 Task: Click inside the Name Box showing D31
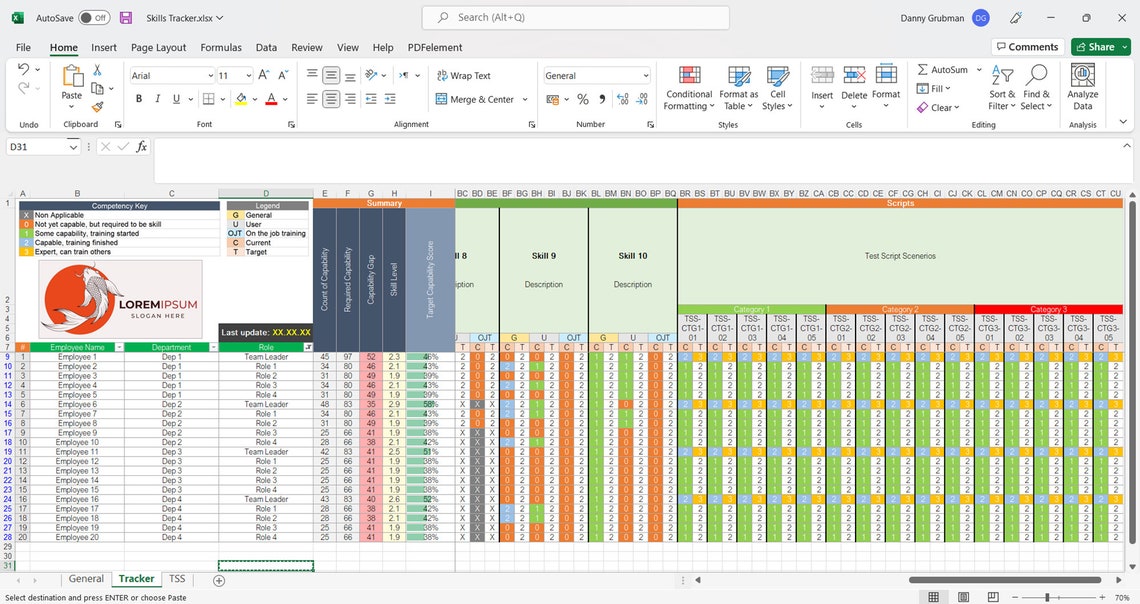tap(38, 146)
